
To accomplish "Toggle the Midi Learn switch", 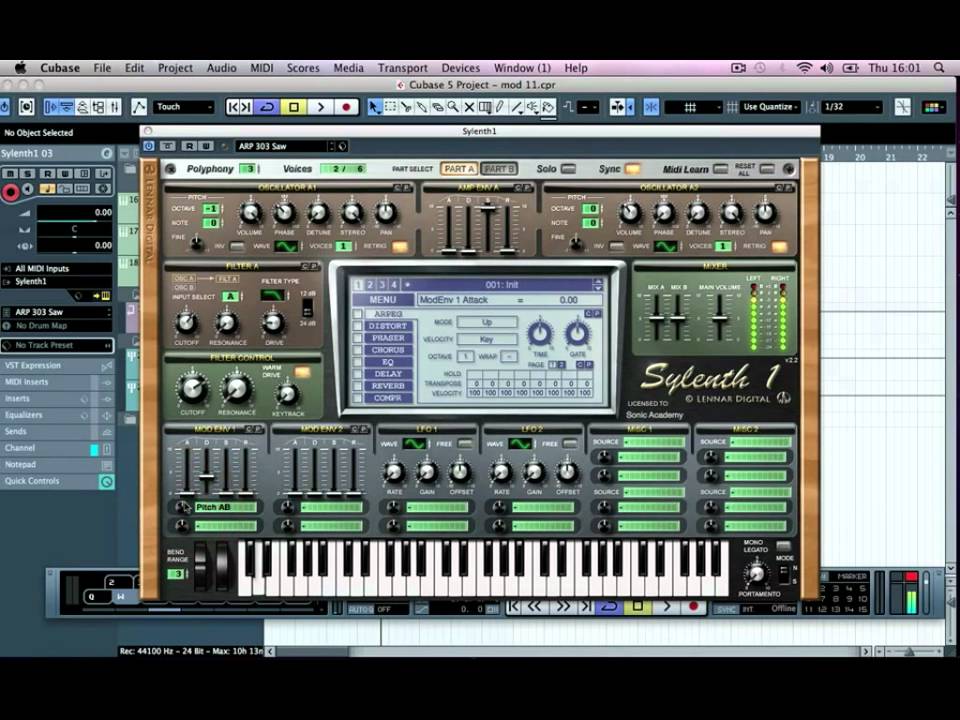I will tap(721, 168).
